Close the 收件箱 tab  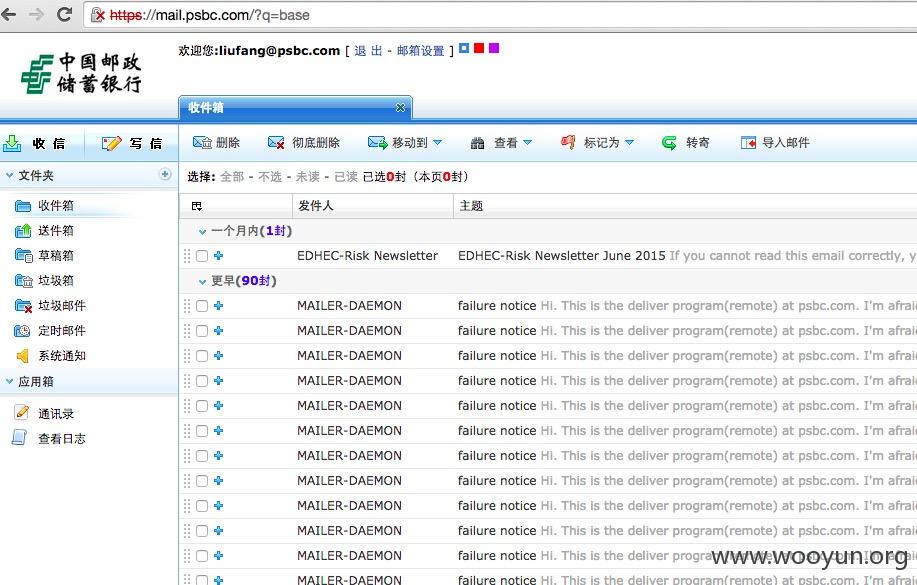(400, 108)
